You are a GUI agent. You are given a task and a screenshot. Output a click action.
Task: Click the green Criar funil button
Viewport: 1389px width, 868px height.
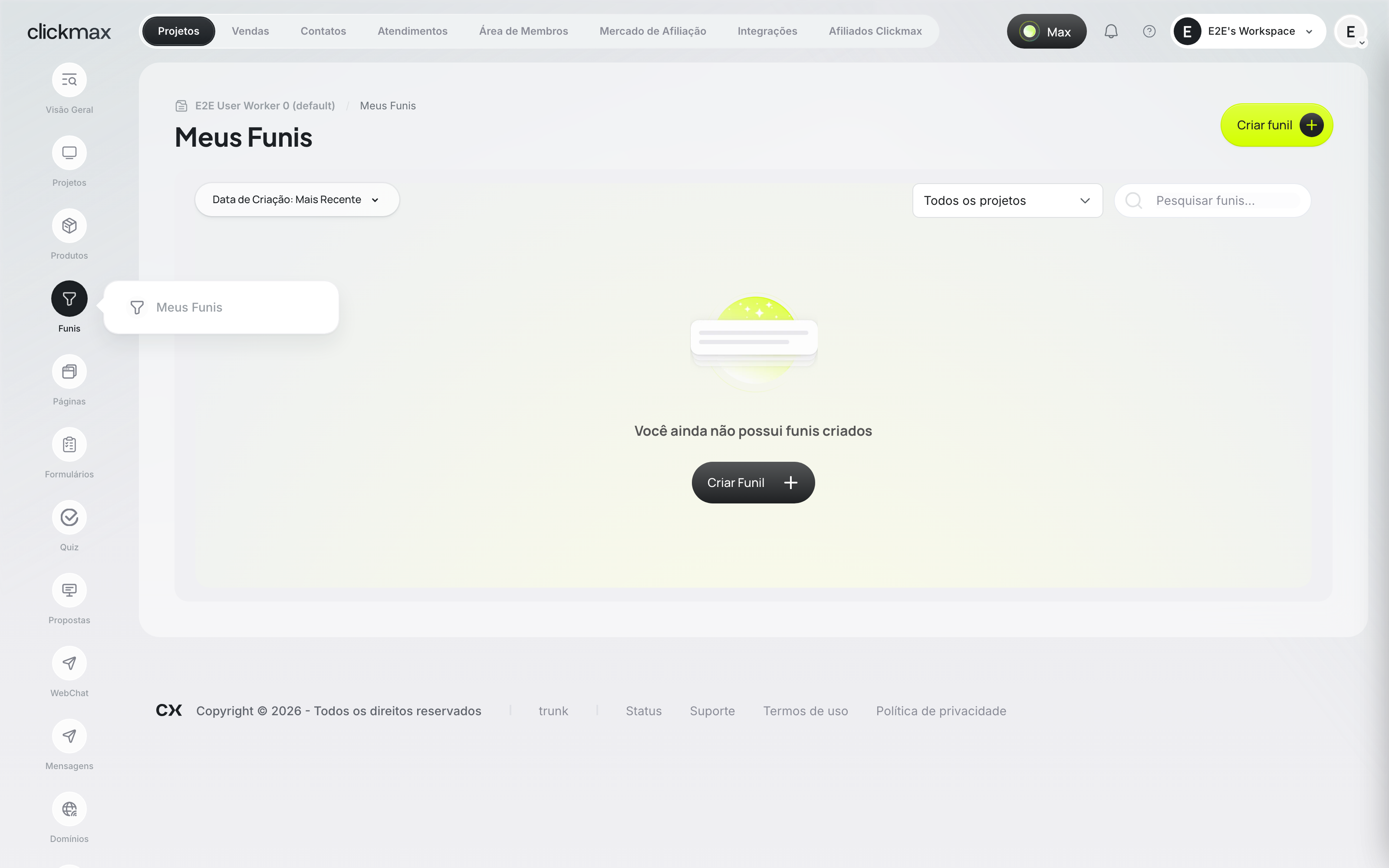coord(1277,125)
